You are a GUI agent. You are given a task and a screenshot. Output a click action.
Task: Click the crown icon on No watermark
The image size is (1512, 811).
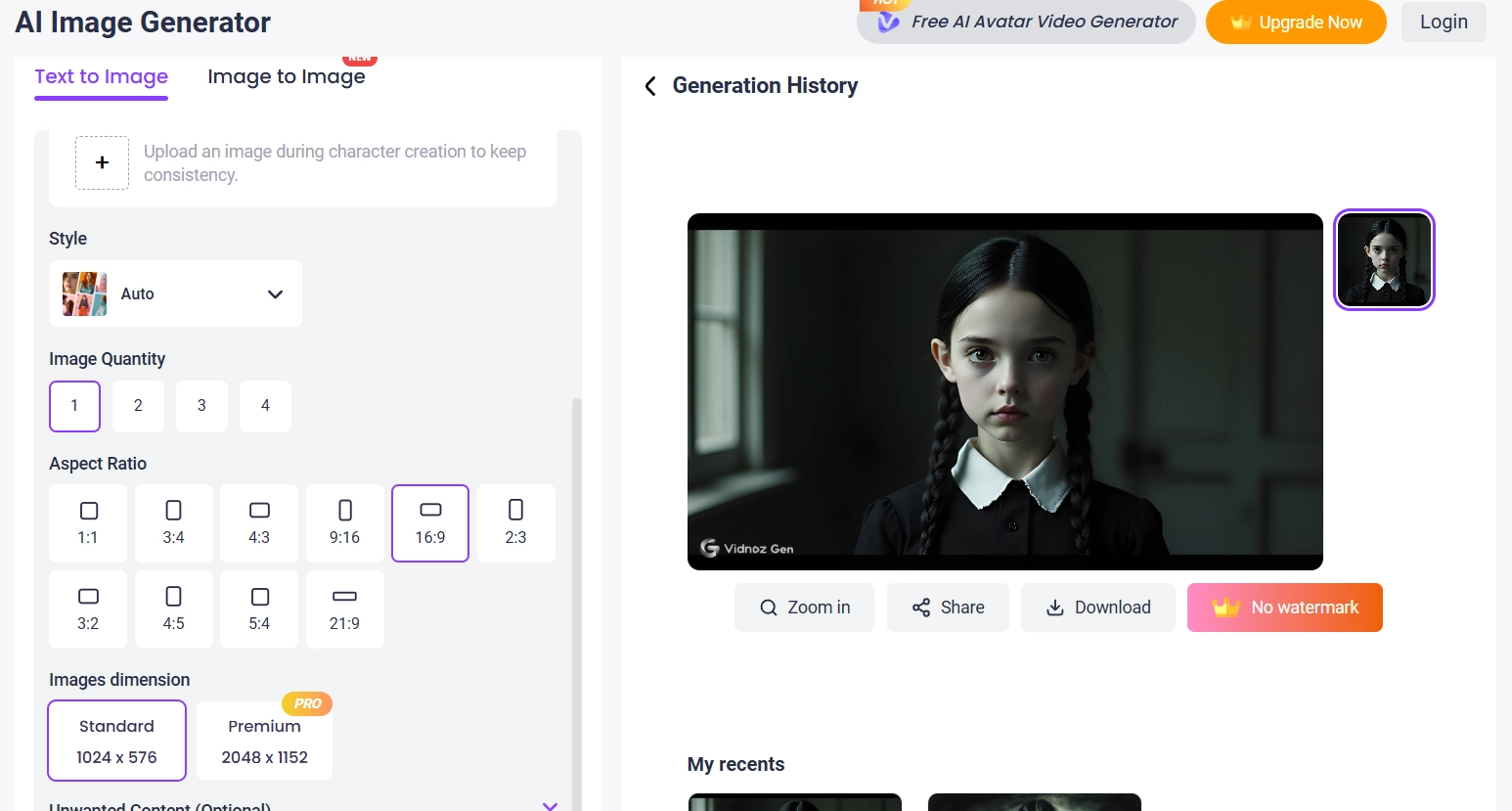[x=1225, y=607]
